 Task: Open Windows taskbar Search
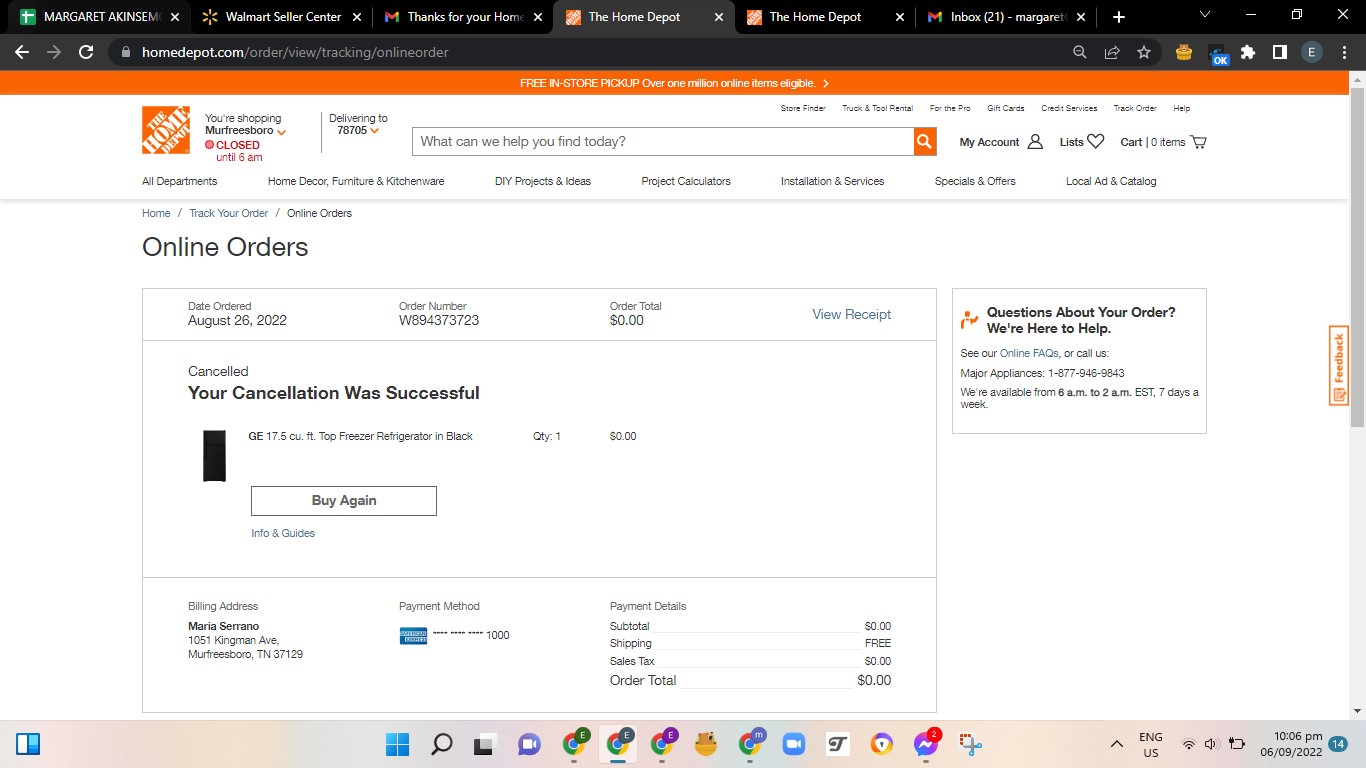click(441, 744)
